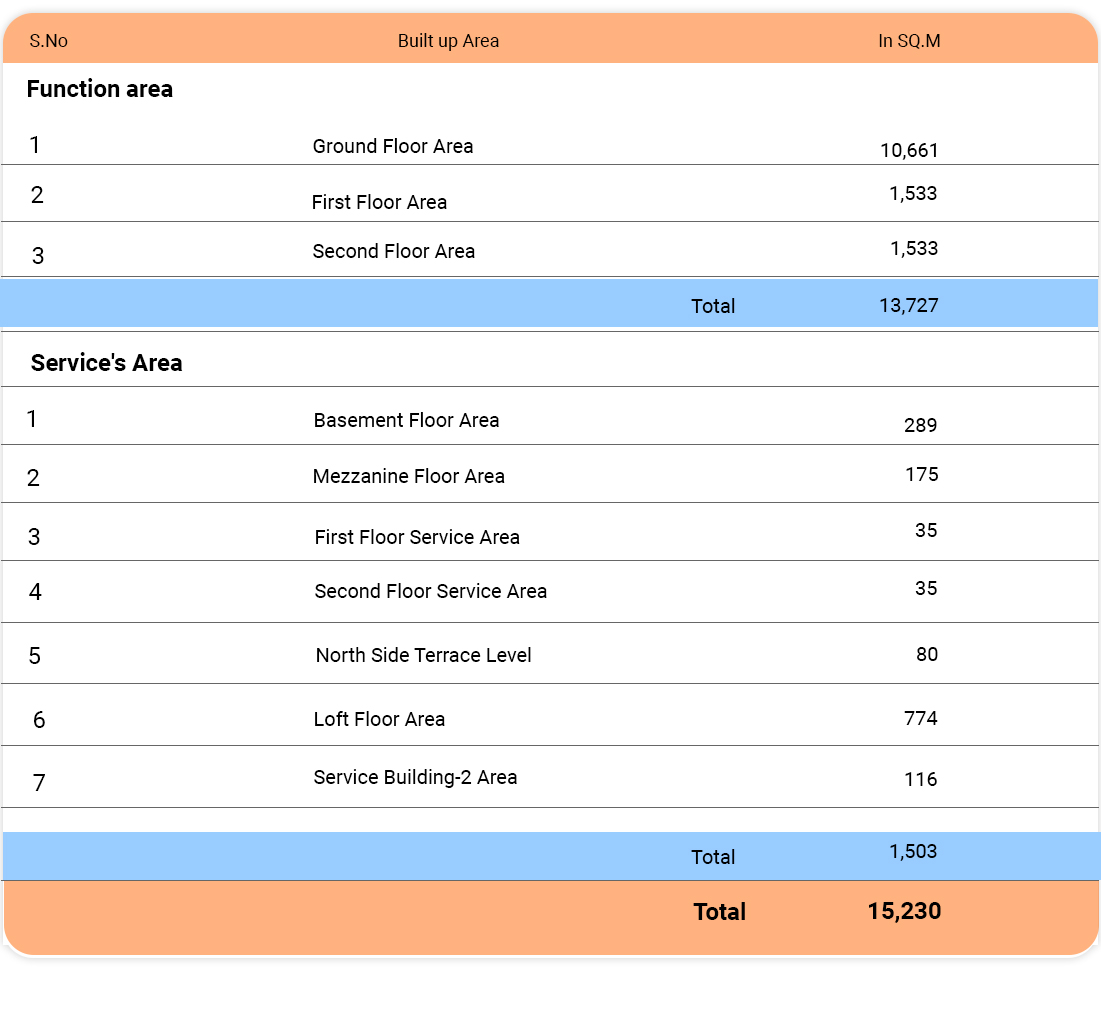Click the Second Floor Area label
This screenshot has width=1101, height=1009.
393,251
